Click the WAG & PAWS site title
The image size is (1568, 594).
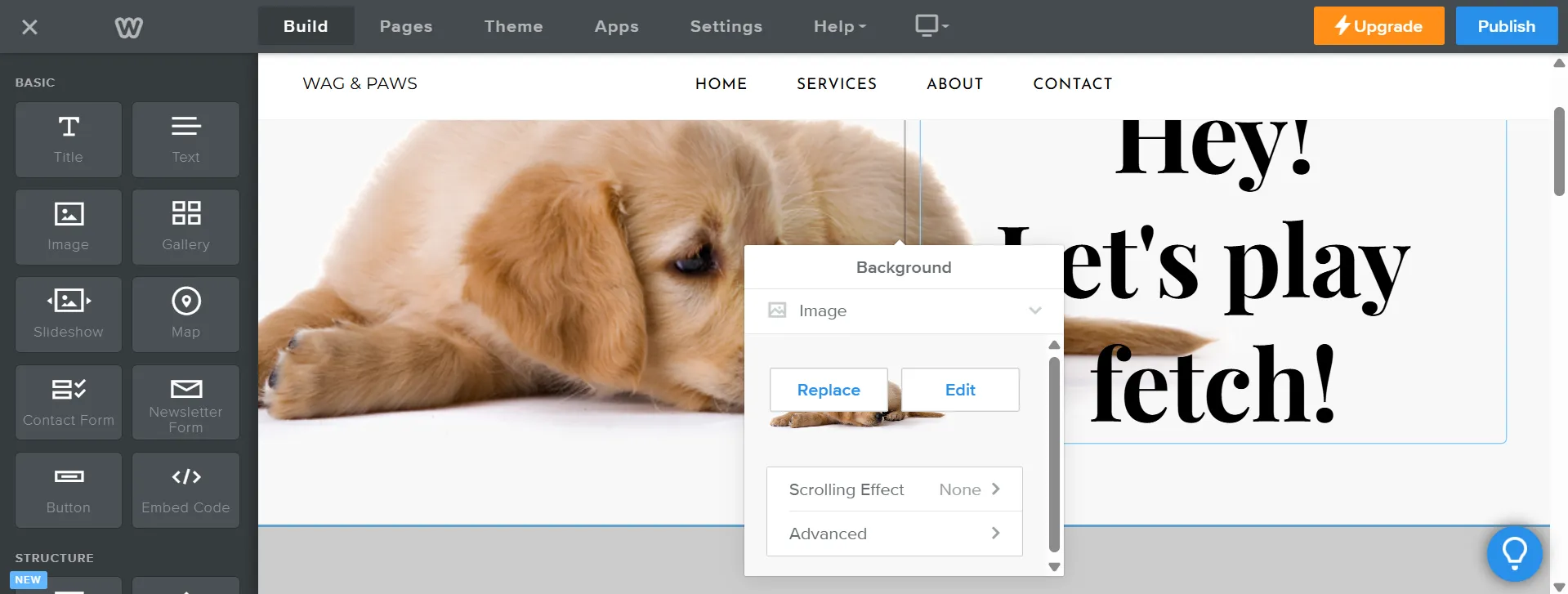pyautogui.click(x=360, y=83)
